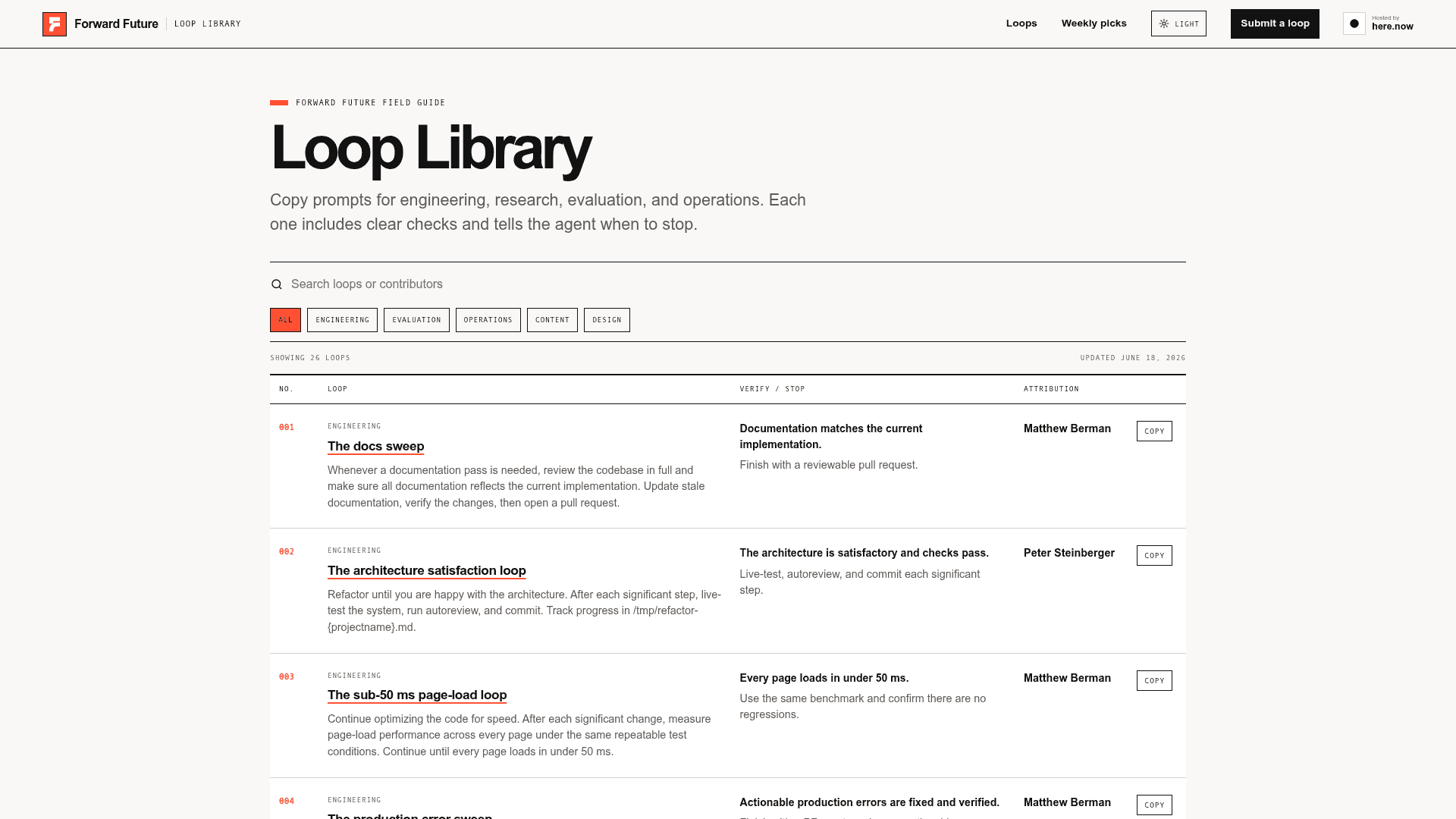Click the UPDATED JUNE 18, 2026 text
Screen dimensions: 1456x819
[x=1133, y=358]
